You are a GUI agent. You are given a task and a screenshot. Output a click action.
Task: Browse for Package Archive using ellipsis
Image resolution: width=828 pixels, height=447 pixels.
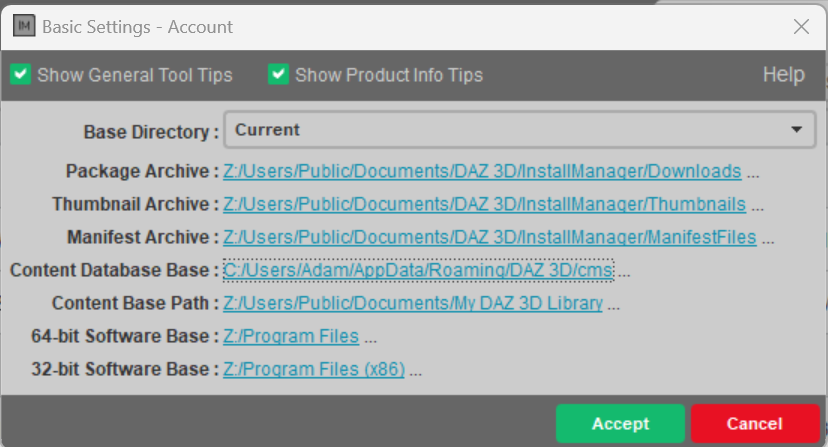click(x=754, y=171)
